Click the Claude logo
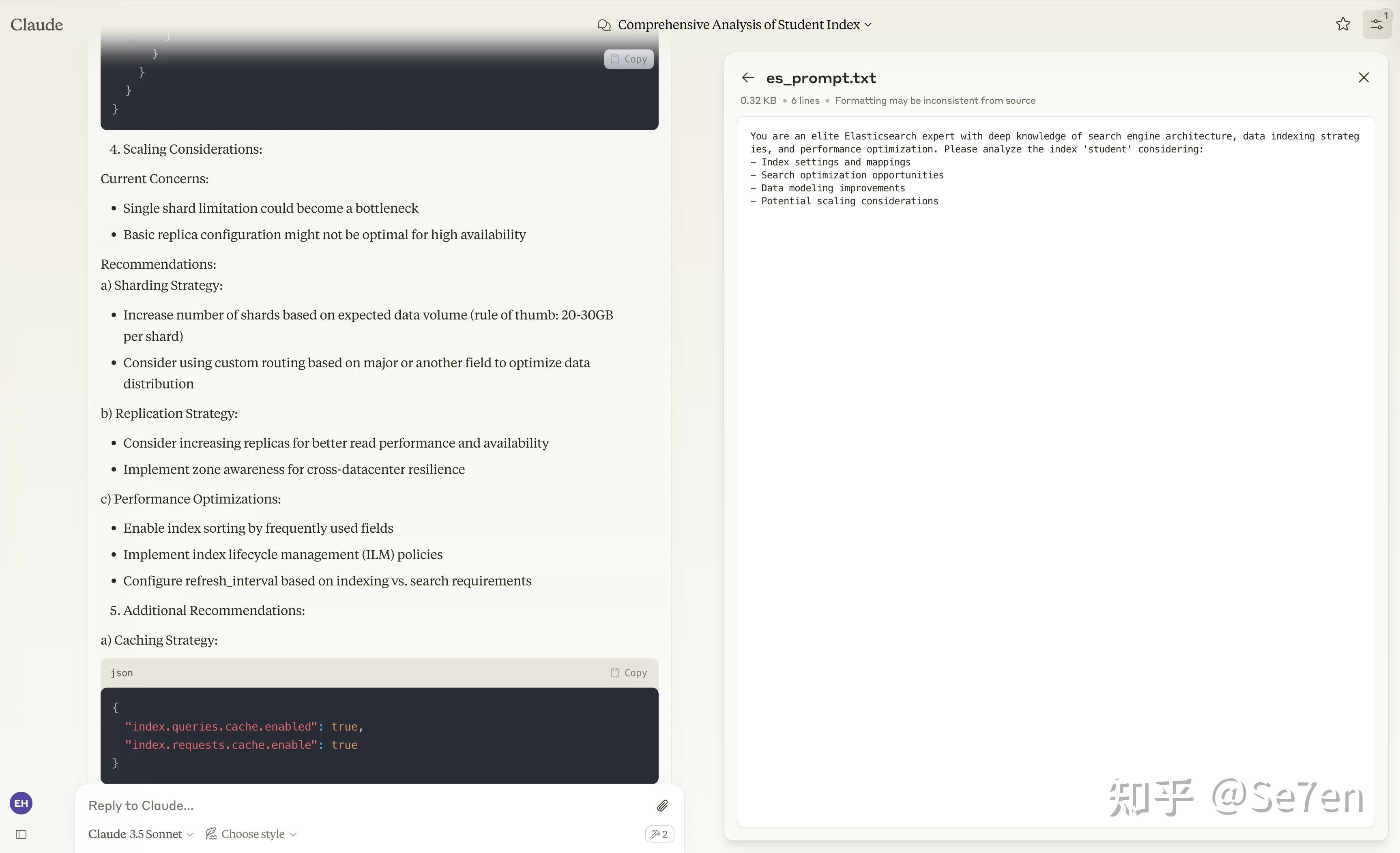The height and width of the screenshot is (853, 1400). [37, 24]
